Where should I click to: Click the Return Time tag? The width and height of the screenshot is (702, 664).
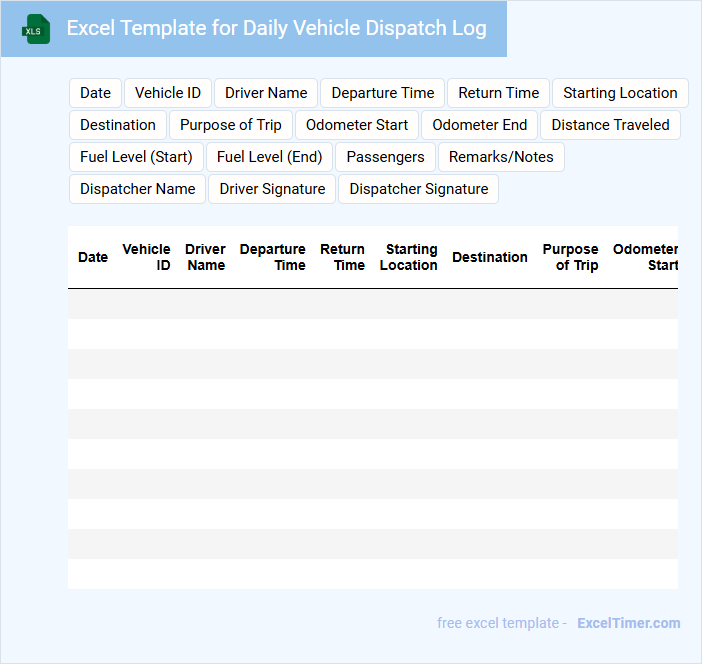tap(498, 93)
